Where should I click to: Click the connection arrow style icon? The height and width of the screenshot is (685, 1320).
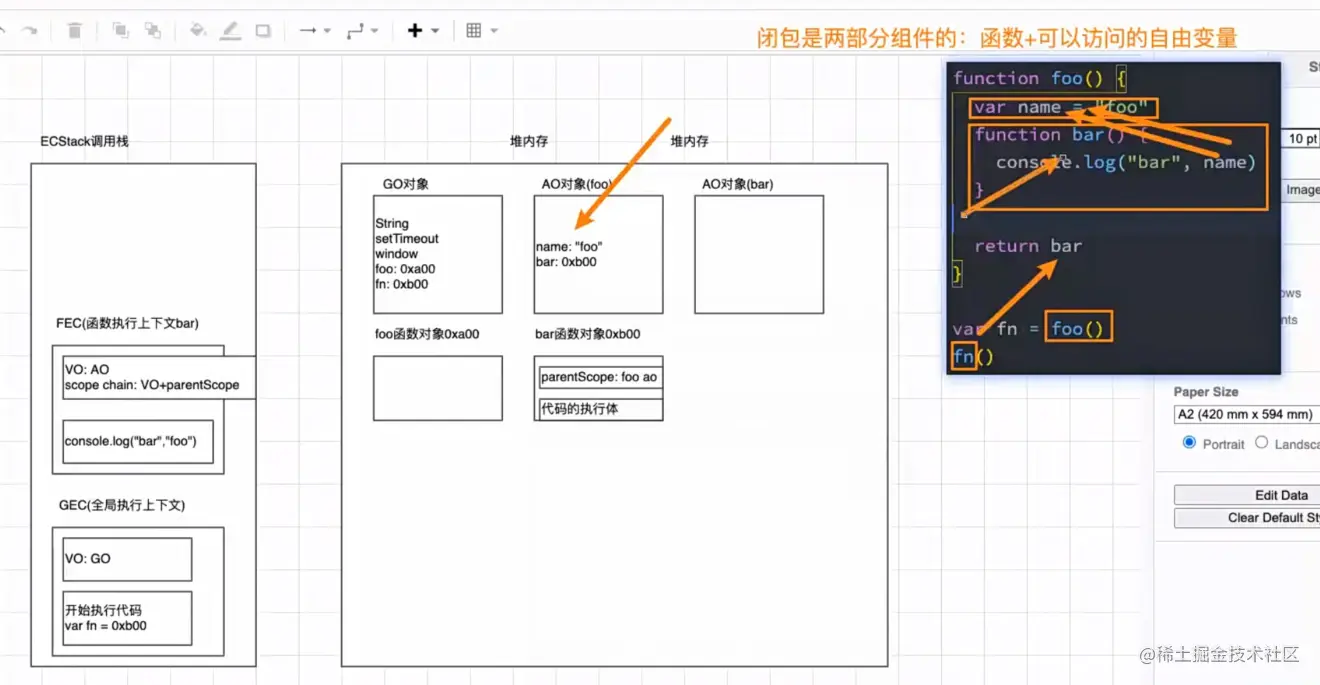[308, 31]
